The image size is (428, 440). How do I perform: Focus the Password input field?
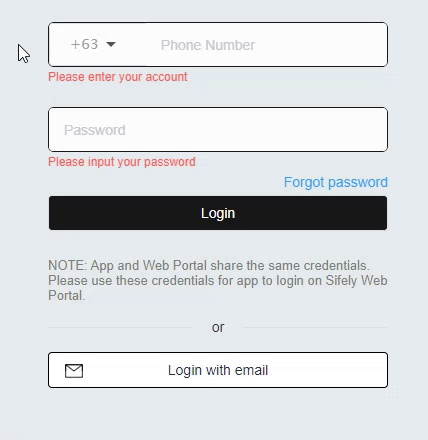218,130
